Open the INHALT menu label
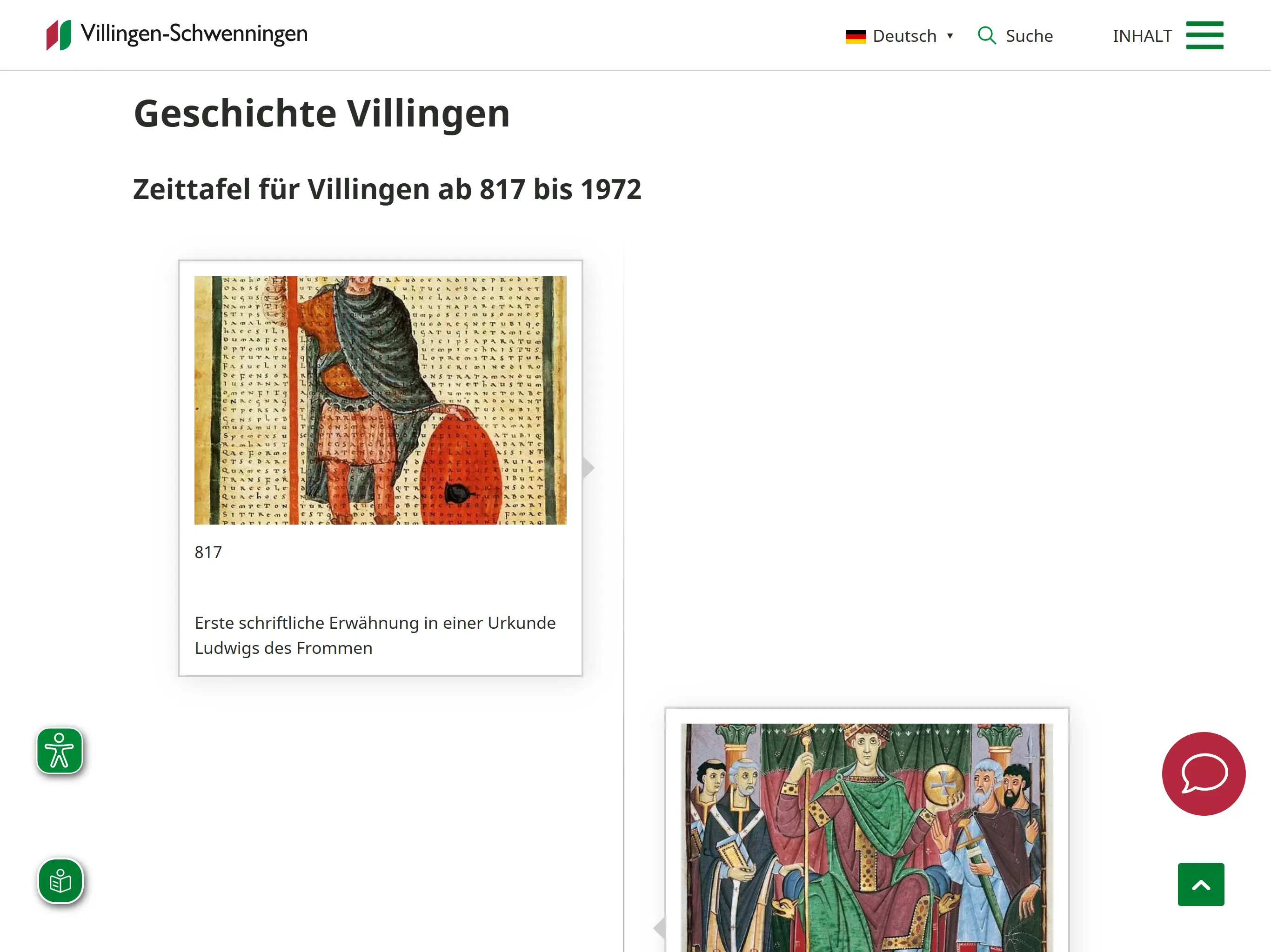This screenshot has height=952, width=1271. click(1142, 36)
